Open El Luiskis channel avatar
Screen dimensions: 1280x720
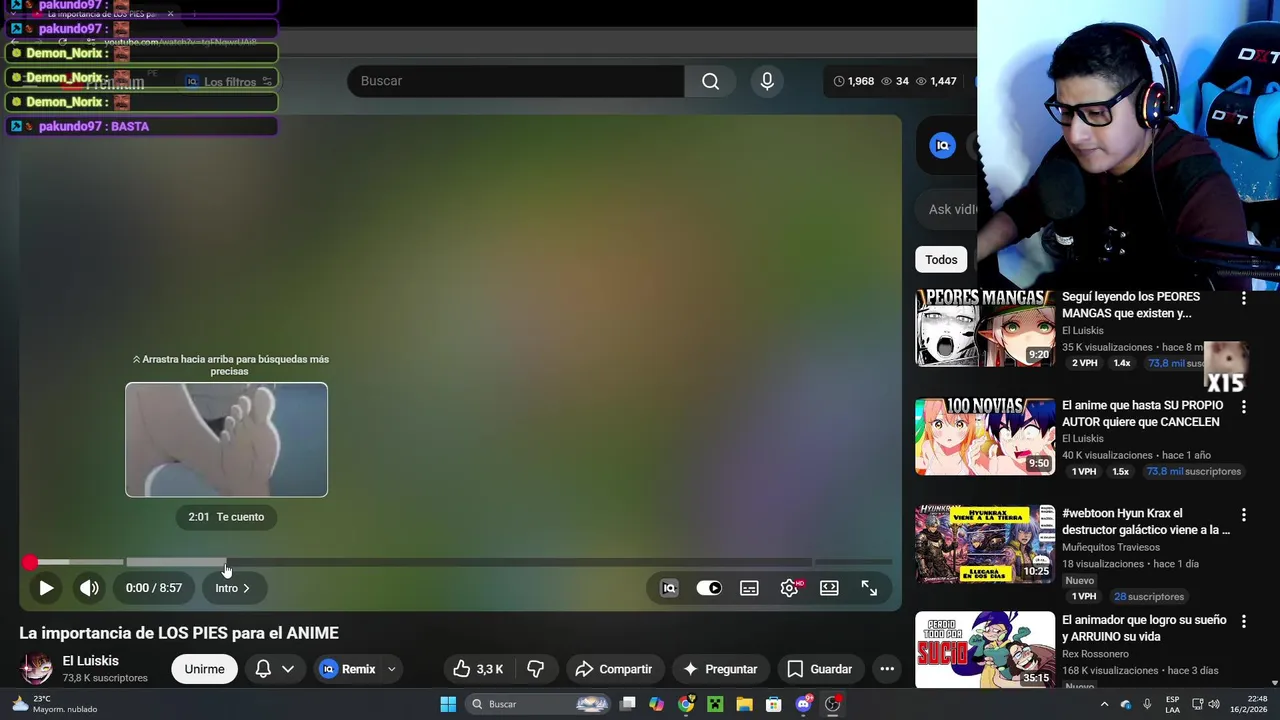pyautogui.click(x=37, y=668)
